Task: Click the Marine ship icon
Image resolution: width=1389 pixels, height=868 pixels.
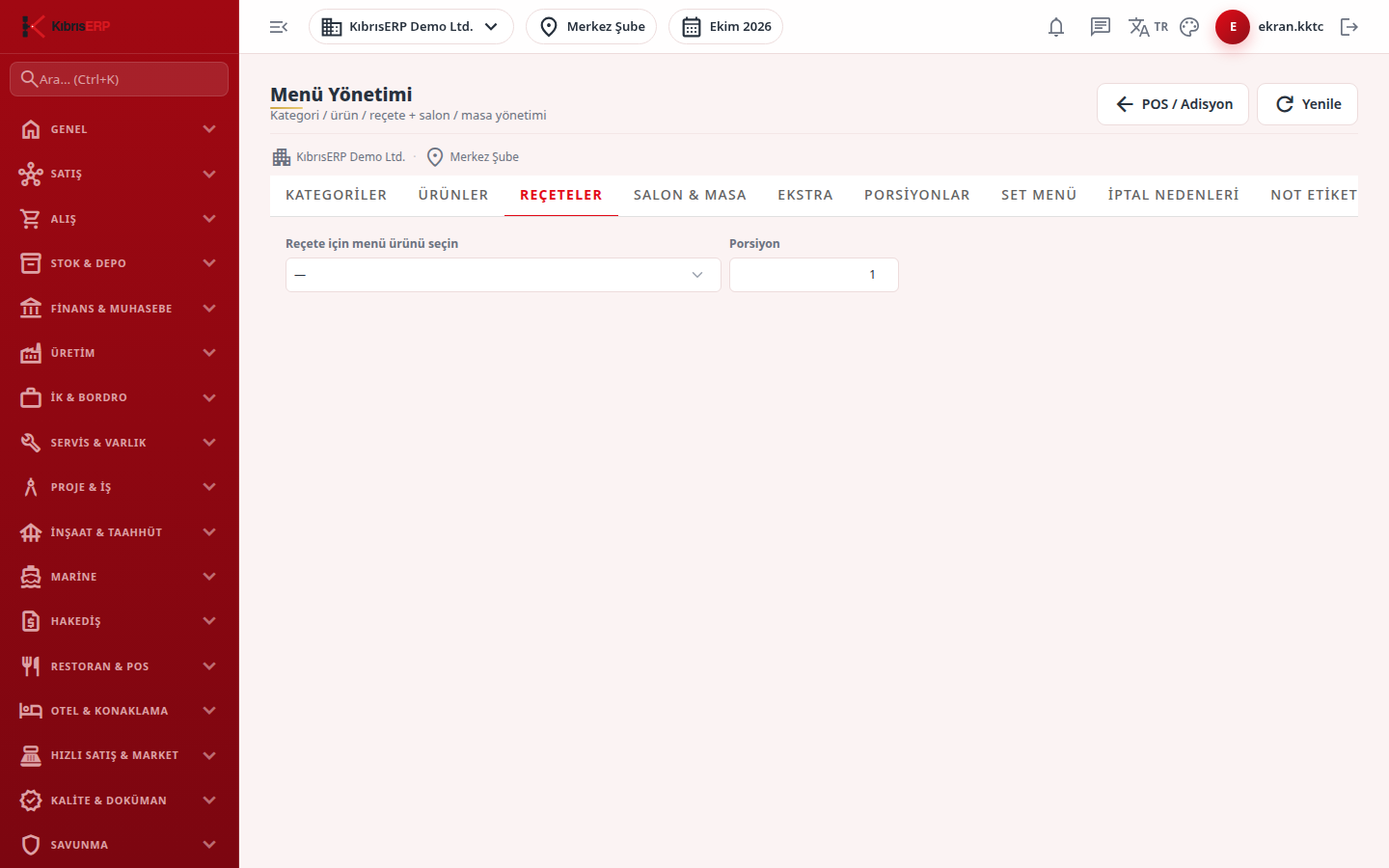Action: pyautogui.click(x=31, y=577)
